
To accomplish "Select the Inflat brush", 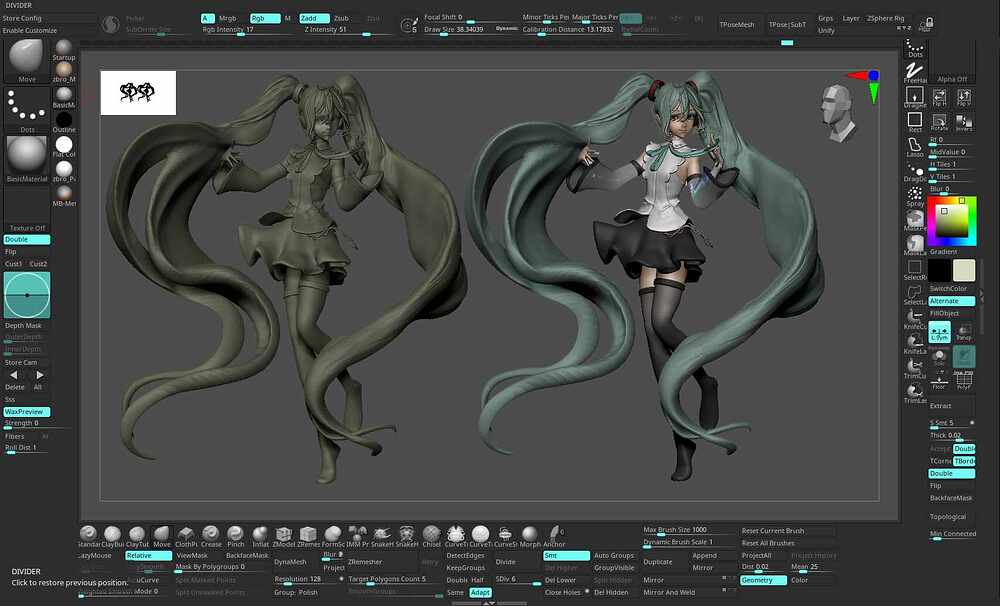I will coord(260,536).
